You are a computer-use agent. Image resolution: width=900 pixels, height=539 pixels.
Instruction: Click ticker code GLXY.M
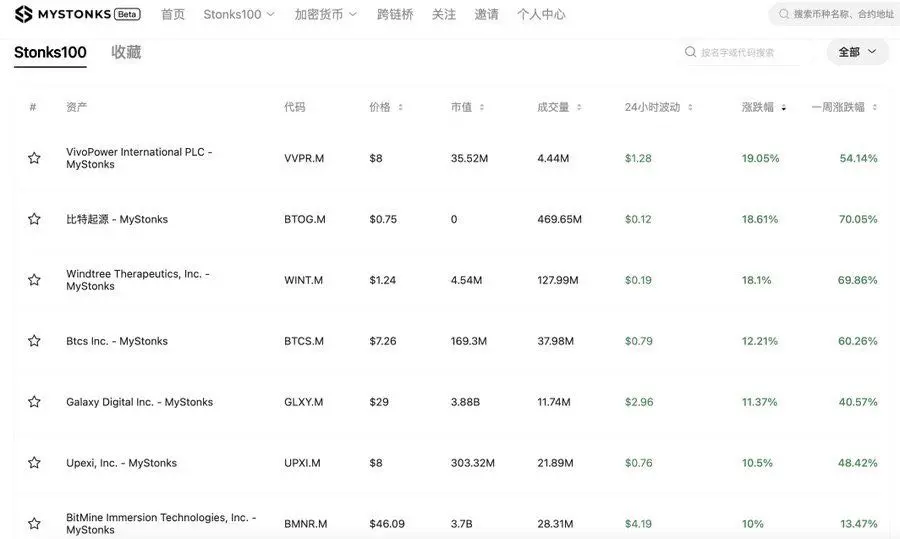click(304, 402)
